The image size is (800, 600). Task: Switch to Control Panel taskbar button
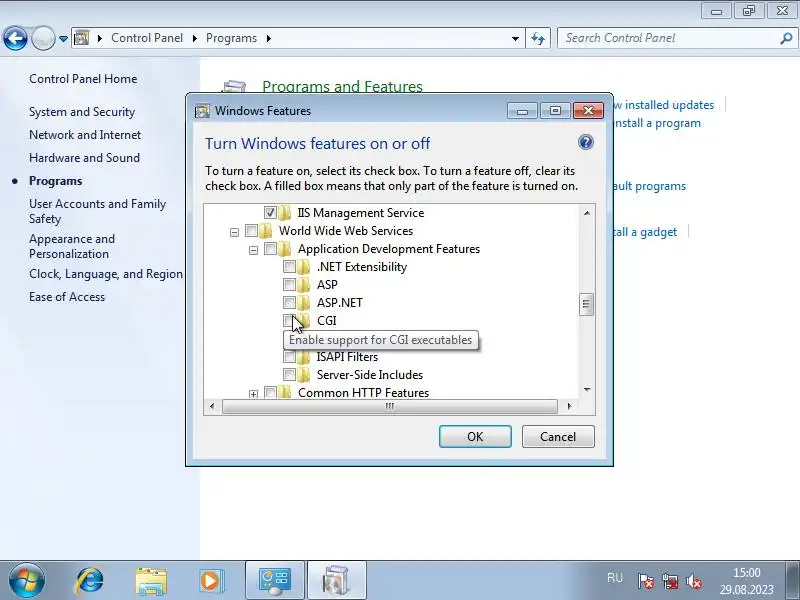tap(275, 581)
